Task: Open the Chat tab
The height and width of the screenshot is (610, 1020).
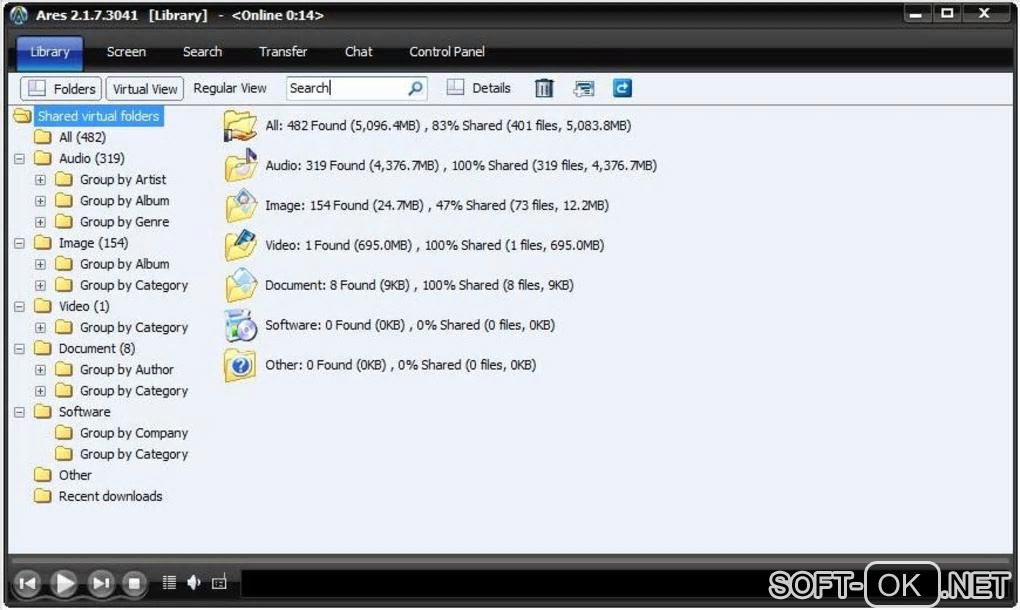Action: pyautogui.click(x=358, y=52)
